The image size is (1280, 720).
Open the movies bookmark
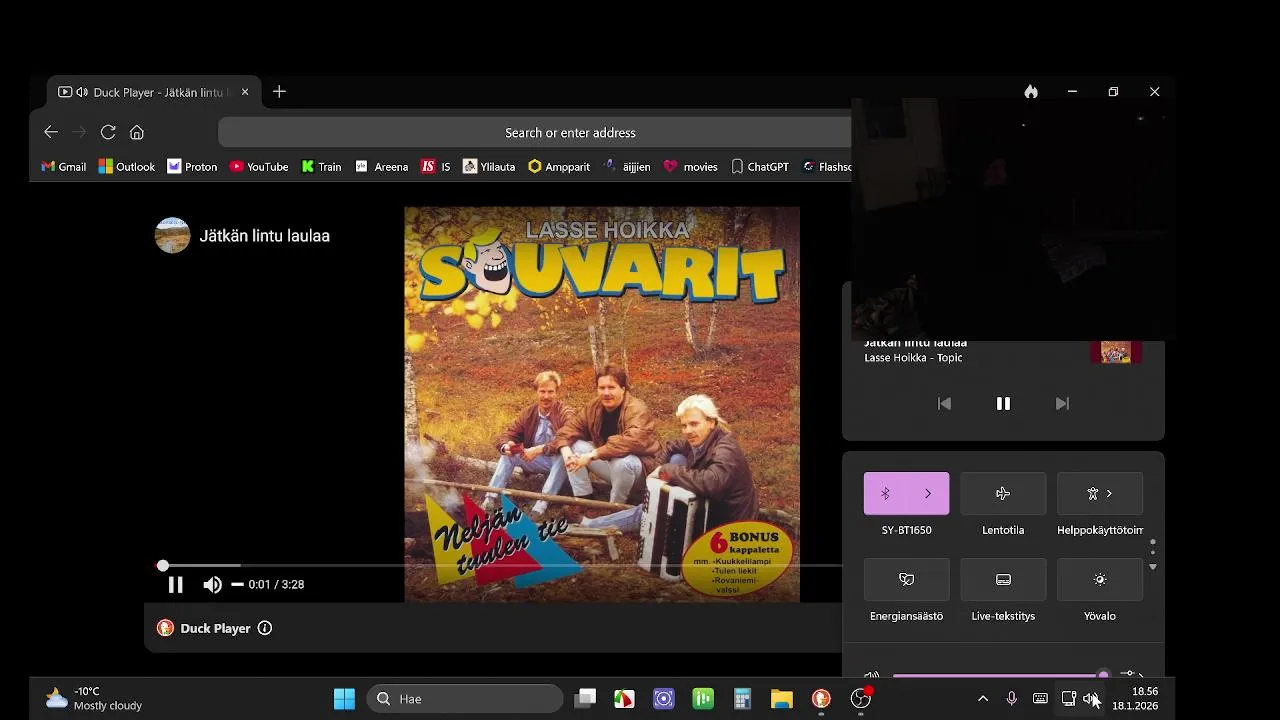coord(690,167)
